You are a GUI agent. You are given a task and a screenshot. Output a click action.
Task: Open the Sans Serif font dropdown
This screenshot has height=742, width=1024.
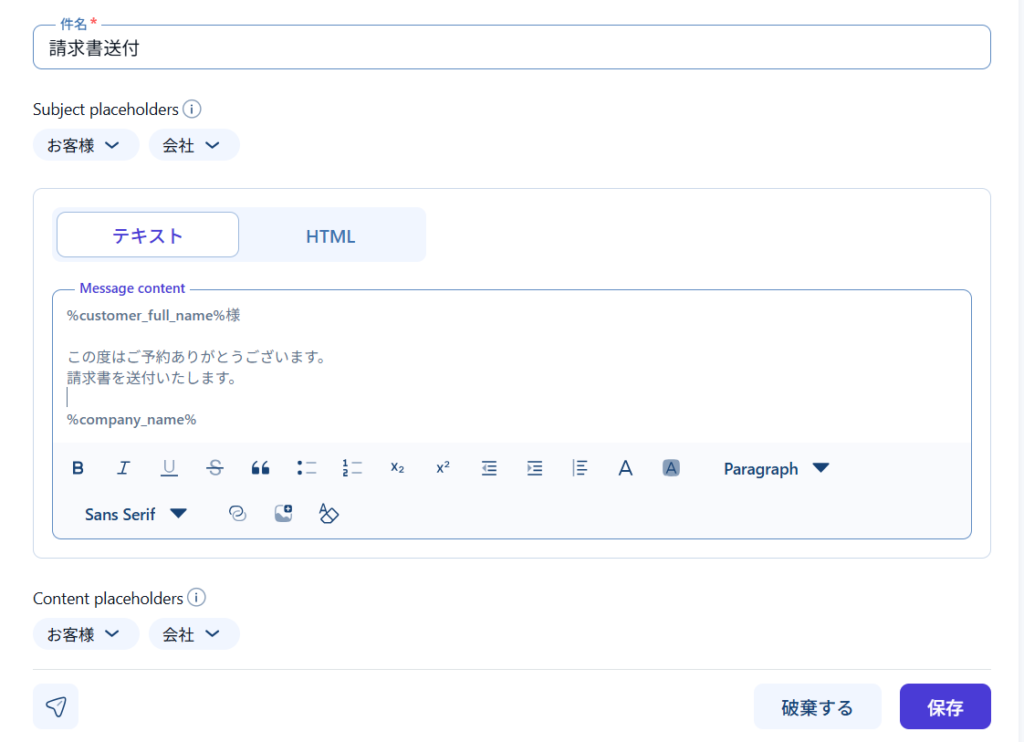pyautogui.click(x=135, y=514)
